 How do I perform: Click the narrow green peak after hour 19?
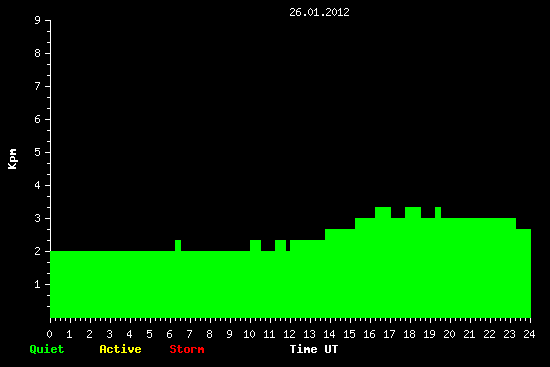point(438,212)
